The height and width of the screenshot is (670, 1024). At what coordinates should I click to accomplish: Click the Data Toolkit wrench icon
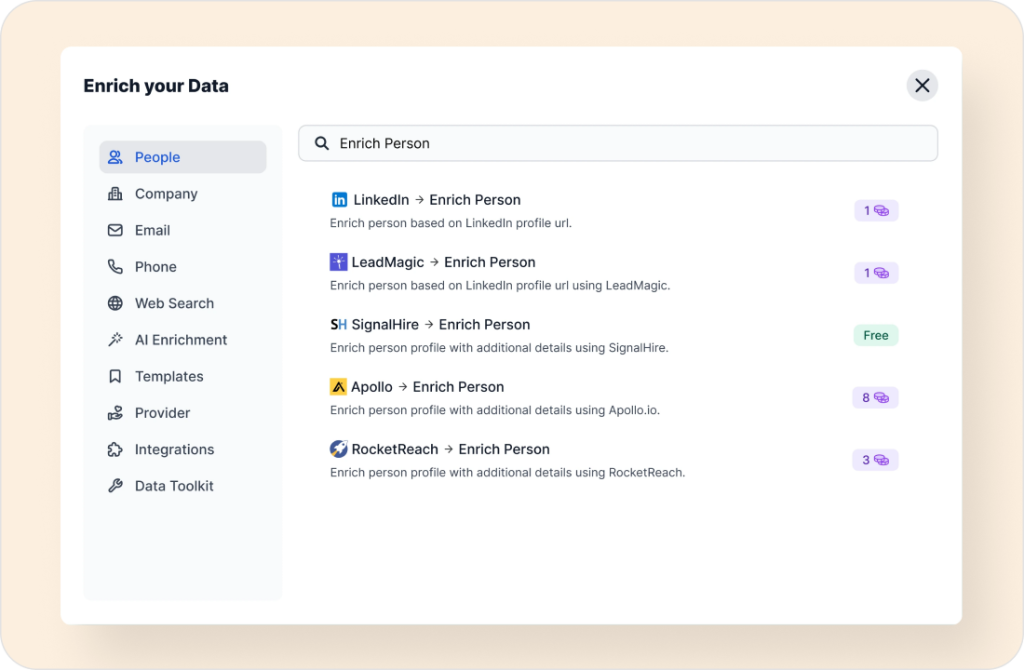point(115,486)
